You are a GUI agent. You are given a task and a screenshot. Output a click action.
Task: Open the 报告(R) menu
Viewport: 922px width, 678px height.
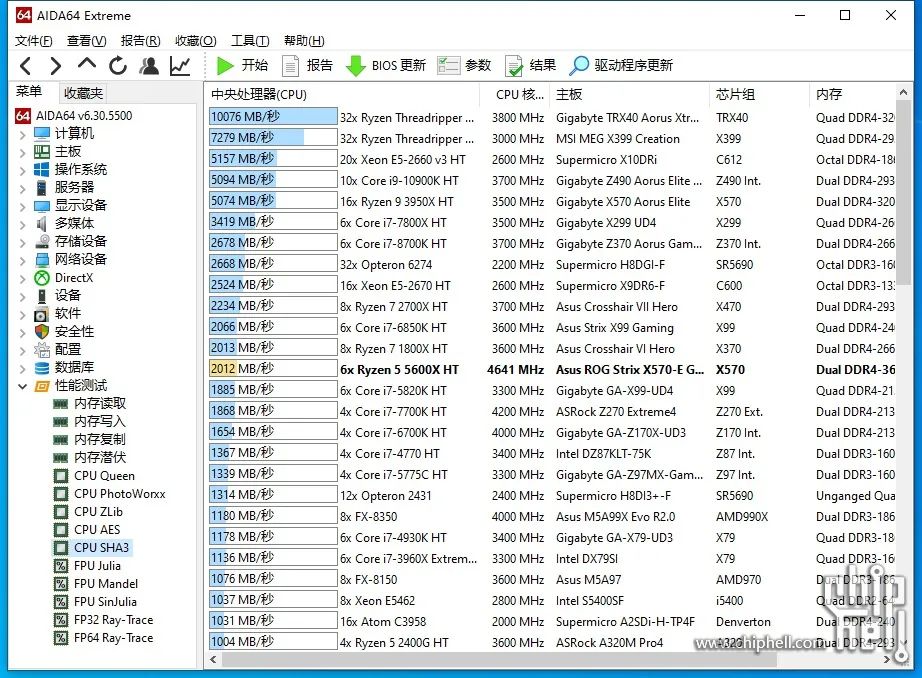[x=141, y=41]
